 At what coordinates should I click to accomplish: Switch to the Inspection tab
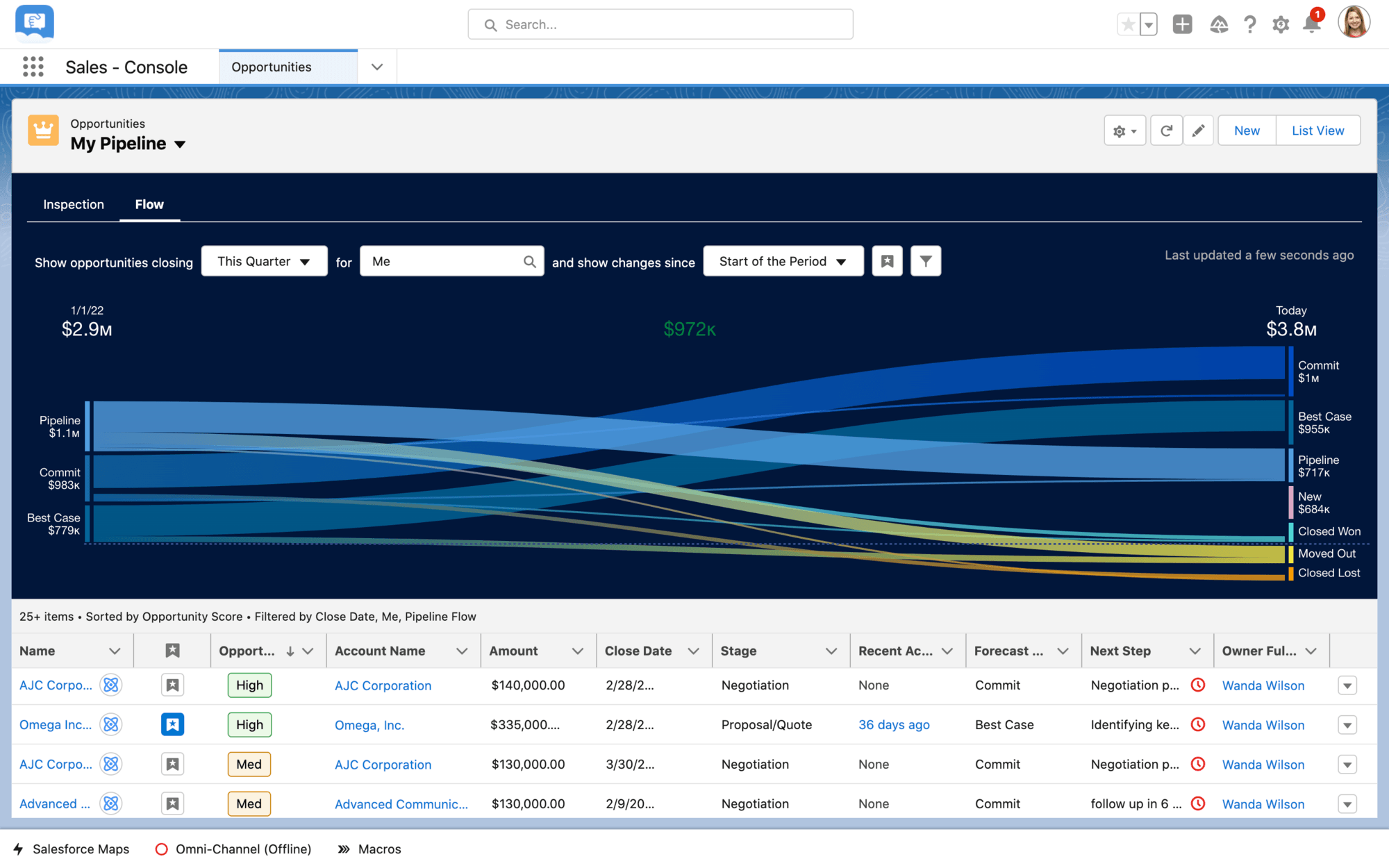tap(73, 203)
